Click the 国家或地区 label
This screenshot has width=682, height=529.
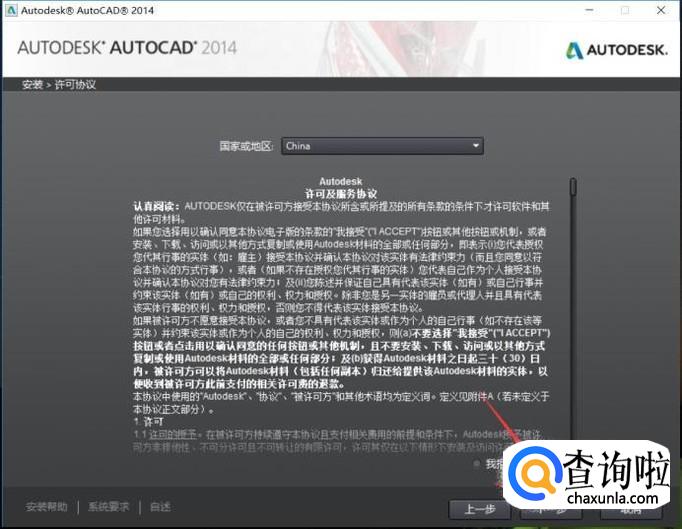pyautogui.click(x=247, y=146)
